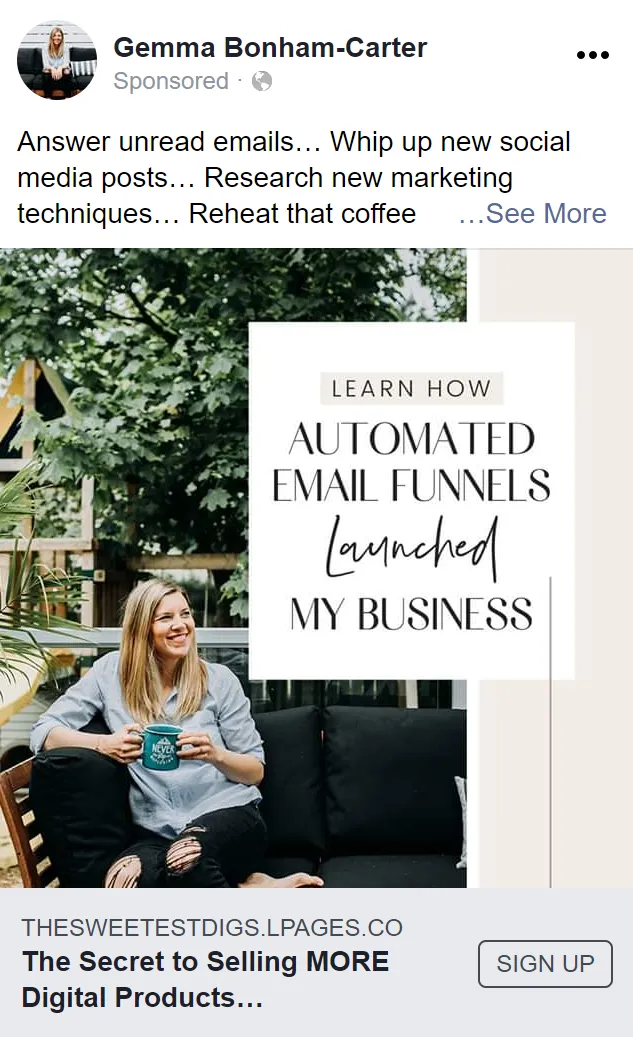The width and height of the screenshot is (633, 1037).
Task: Open Gemma Bonham-Carter's profile picture
Action: [x=57, y=60]
